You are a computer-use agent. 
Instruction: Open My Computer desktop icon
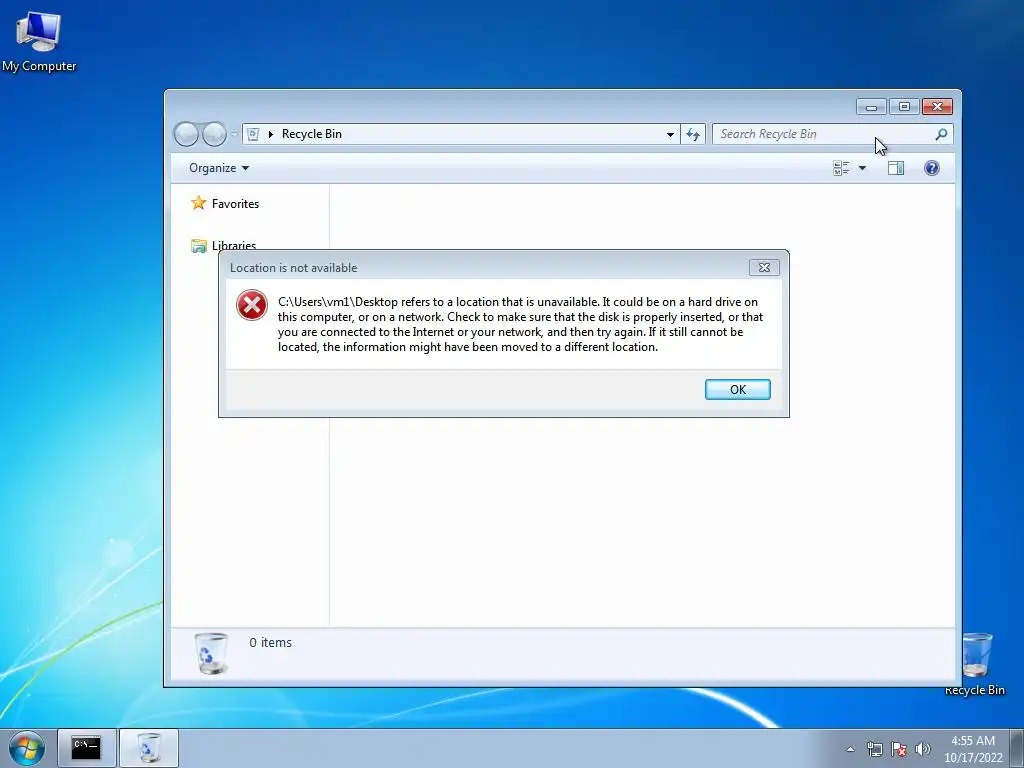pos(39,41)
